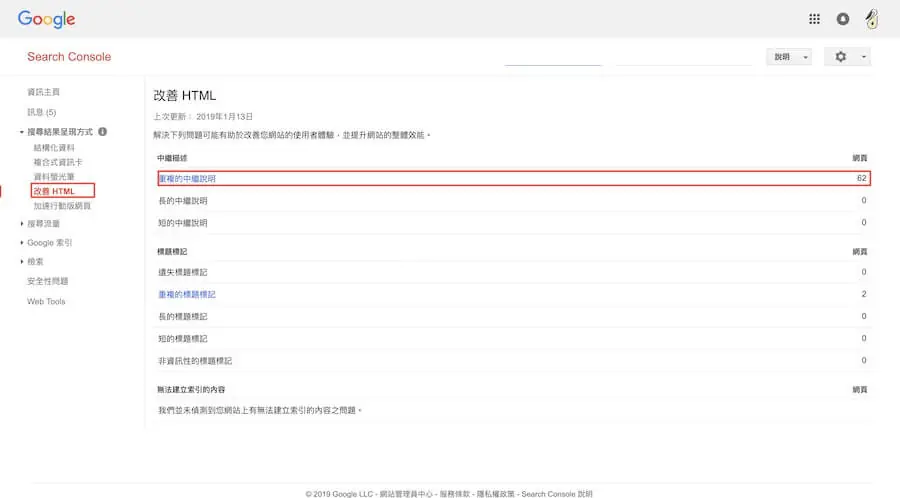Open 服務條款 footer link

(x=455, y=493)
